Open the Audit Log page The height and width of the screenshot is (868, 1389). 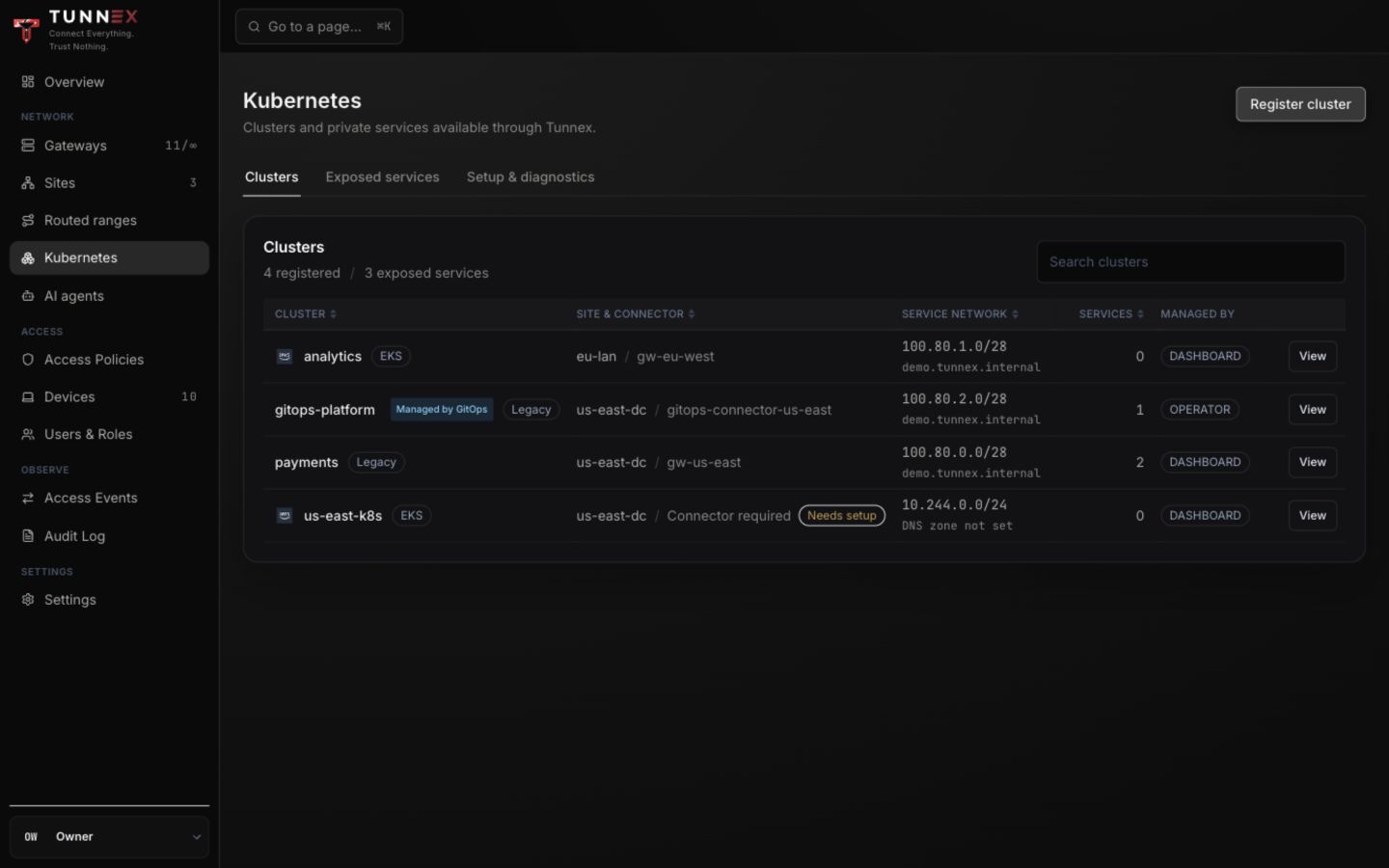109,536
